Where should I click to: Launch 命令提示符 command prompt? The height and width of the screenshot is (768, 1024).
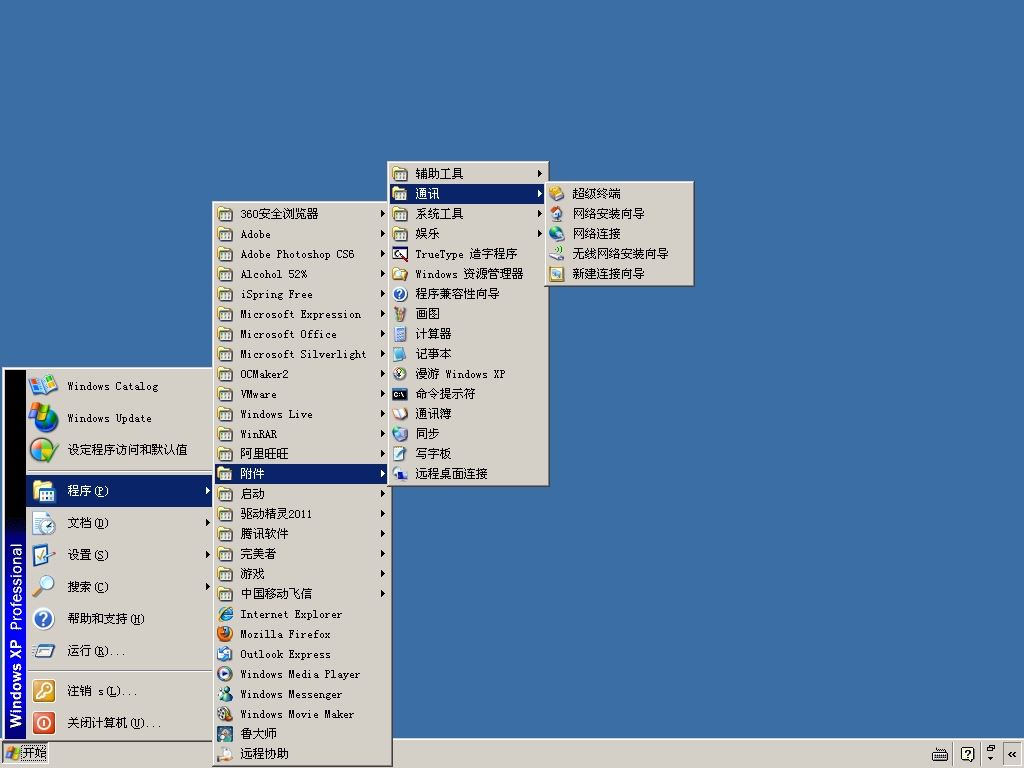coord(468,394)
